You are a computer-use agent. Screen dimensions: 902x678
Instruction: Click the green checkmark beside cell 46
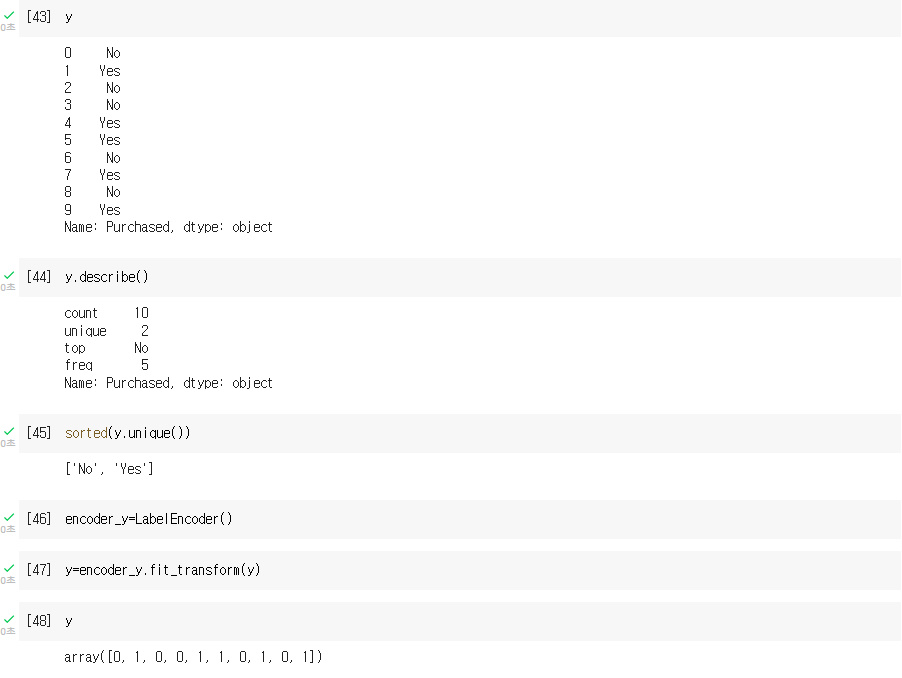[9, 518]
